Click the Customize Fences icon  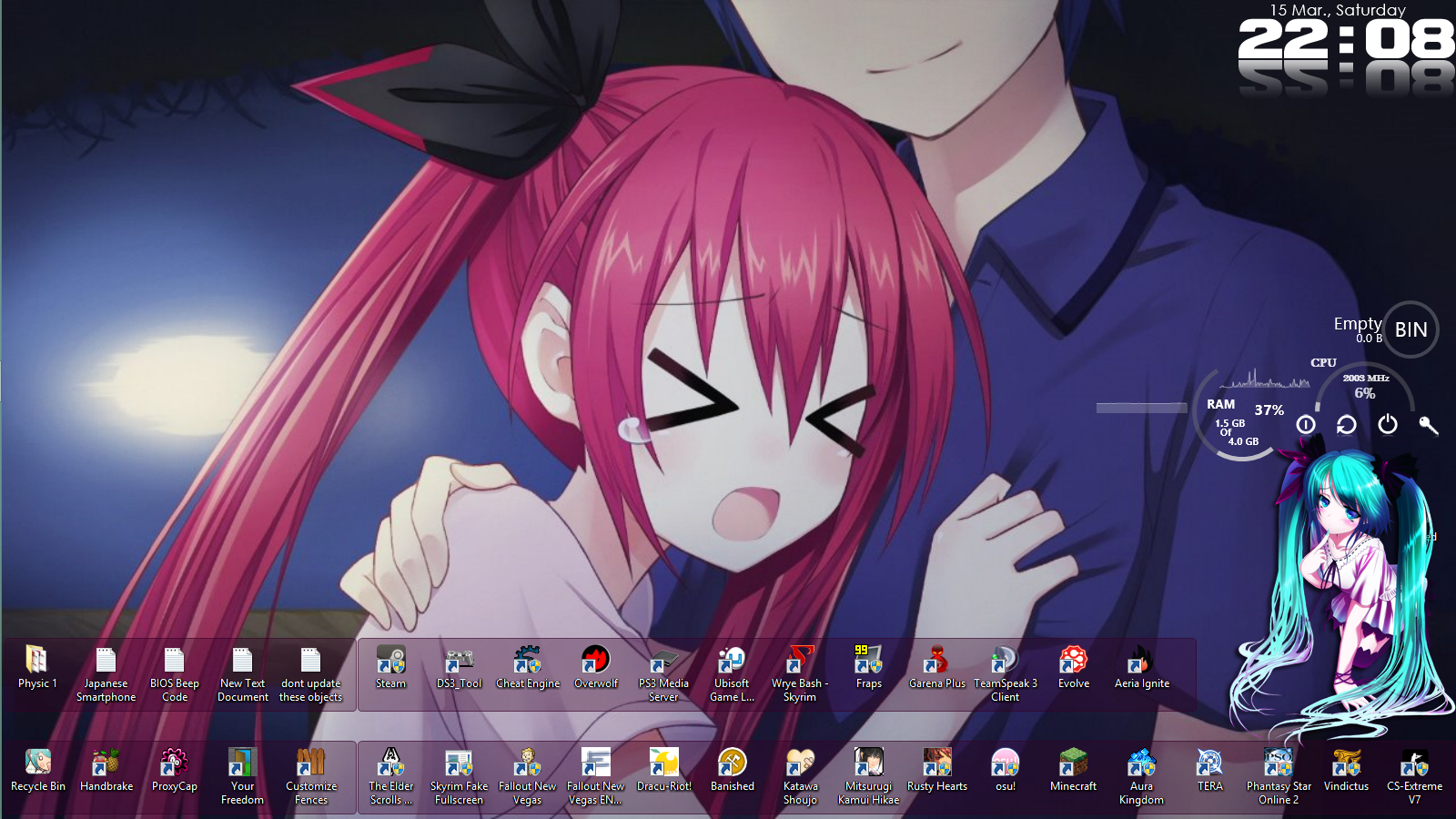311,776
